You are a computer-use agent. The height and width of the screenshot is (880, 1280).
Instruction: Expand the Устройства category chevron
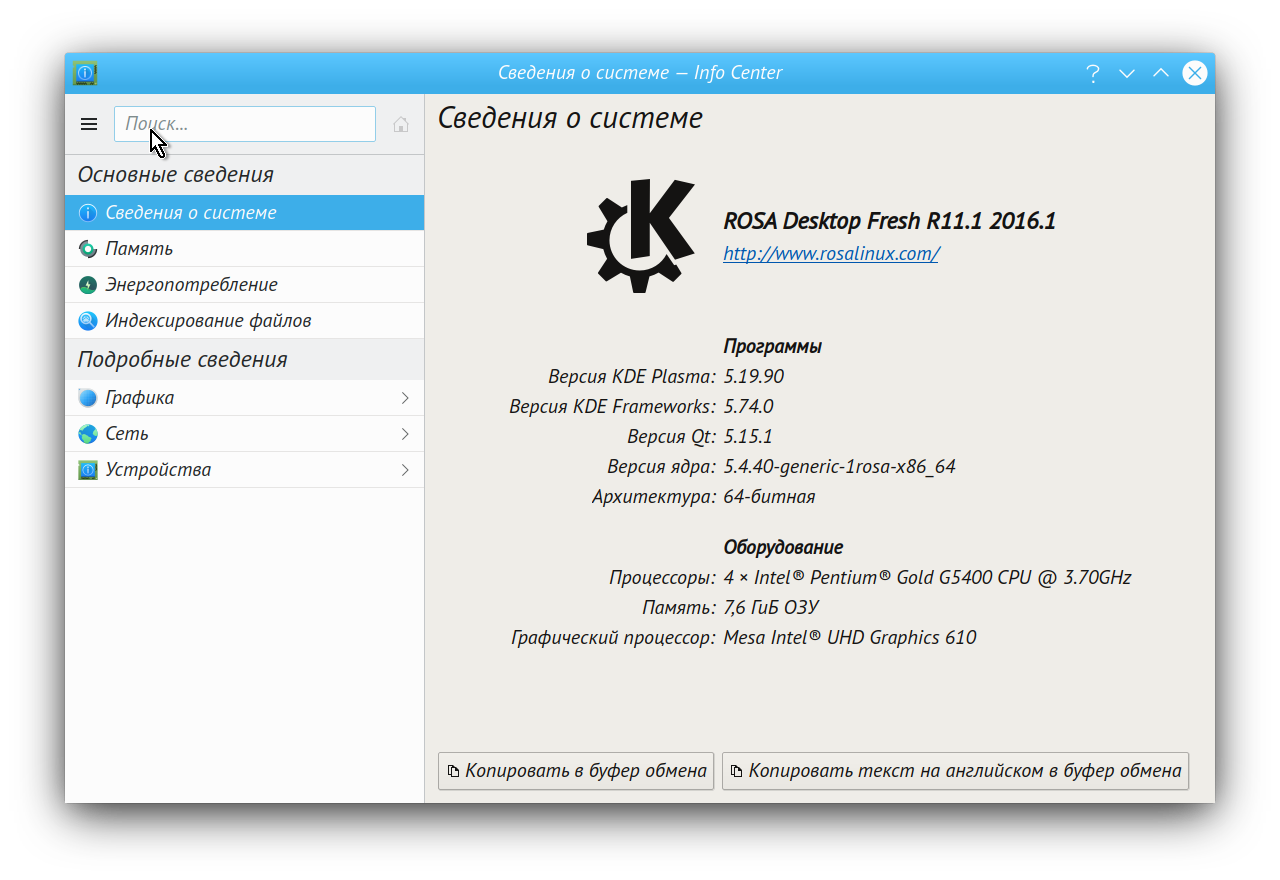405,470
